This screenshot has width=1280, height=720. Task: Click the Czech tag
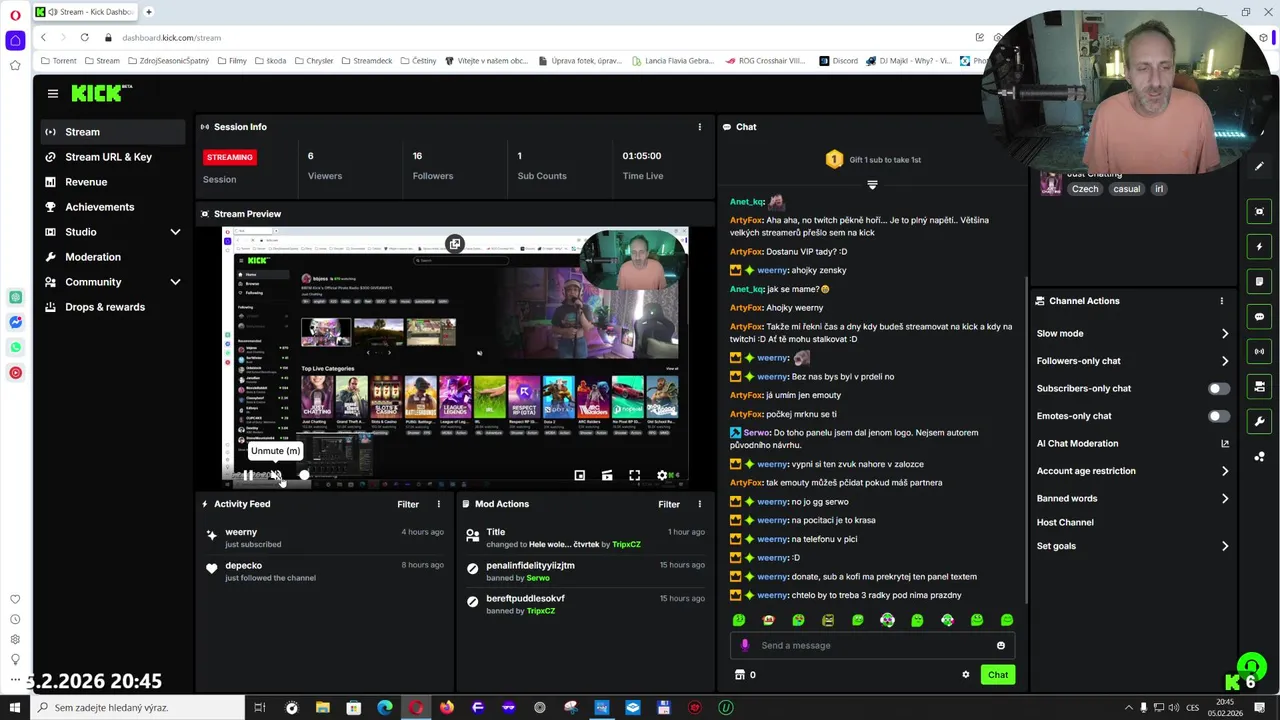1085,189
